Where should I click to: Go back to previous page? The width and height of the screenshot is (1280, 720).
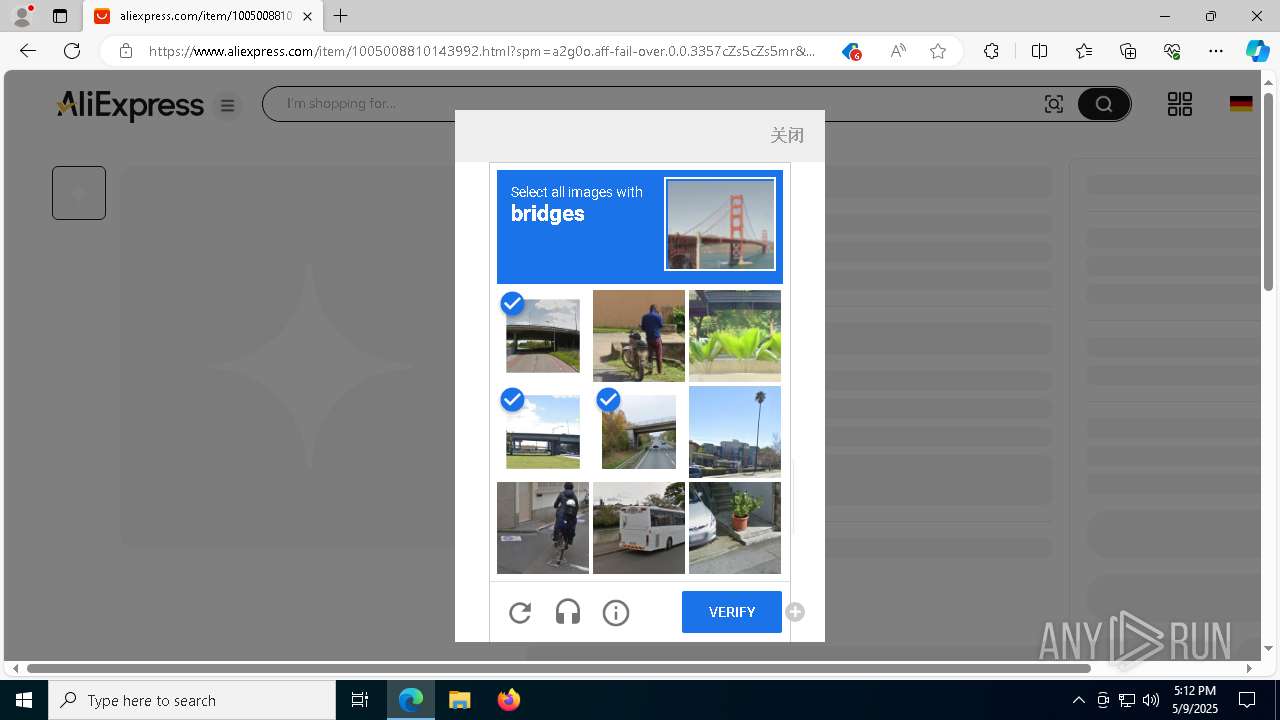click(x=28, y=51)
